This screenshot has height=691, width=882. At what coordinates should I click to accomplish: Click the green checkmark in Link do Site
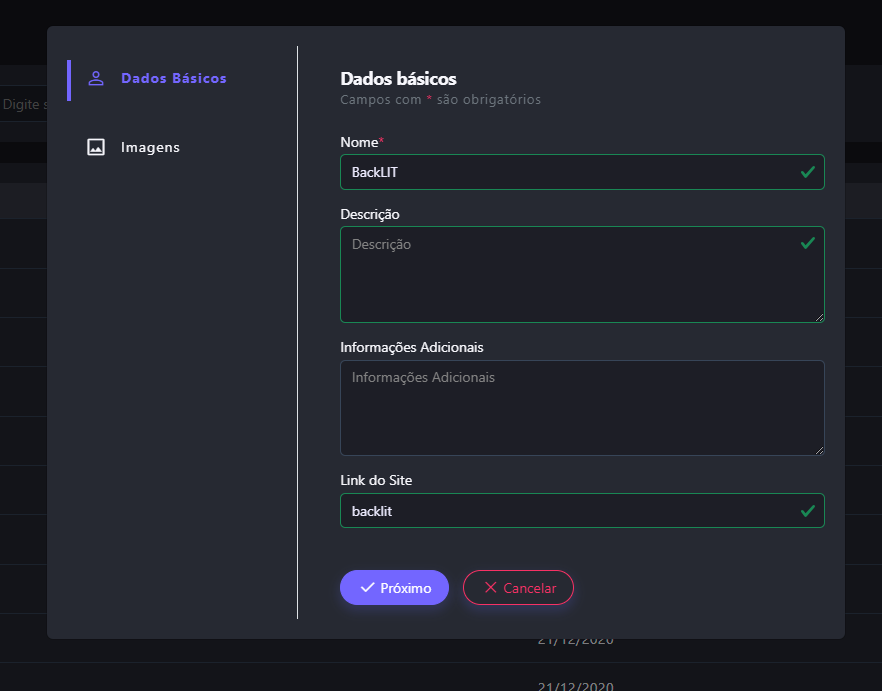pyautogui.click(x=807, y=510)
